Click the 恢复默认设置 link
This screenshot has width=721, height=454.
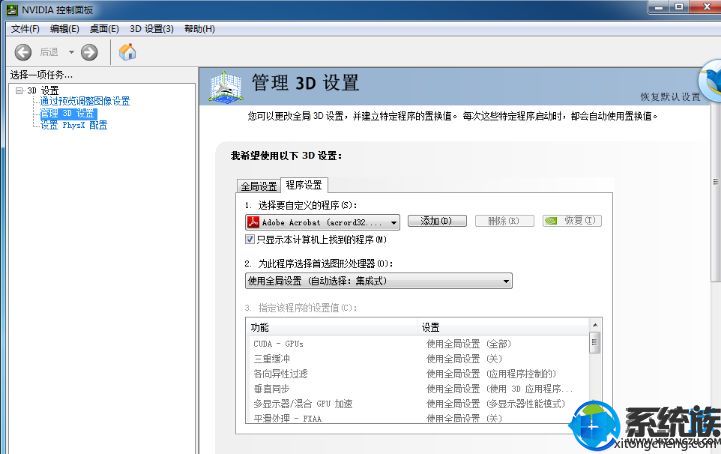coord(670,97)
